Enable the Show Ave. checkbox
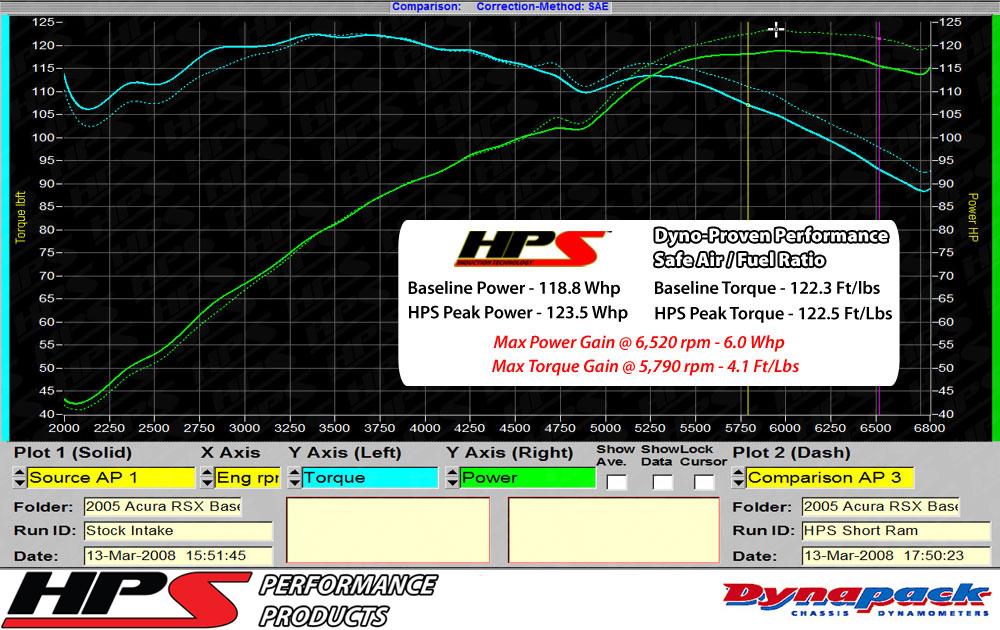 pos(617,482)
